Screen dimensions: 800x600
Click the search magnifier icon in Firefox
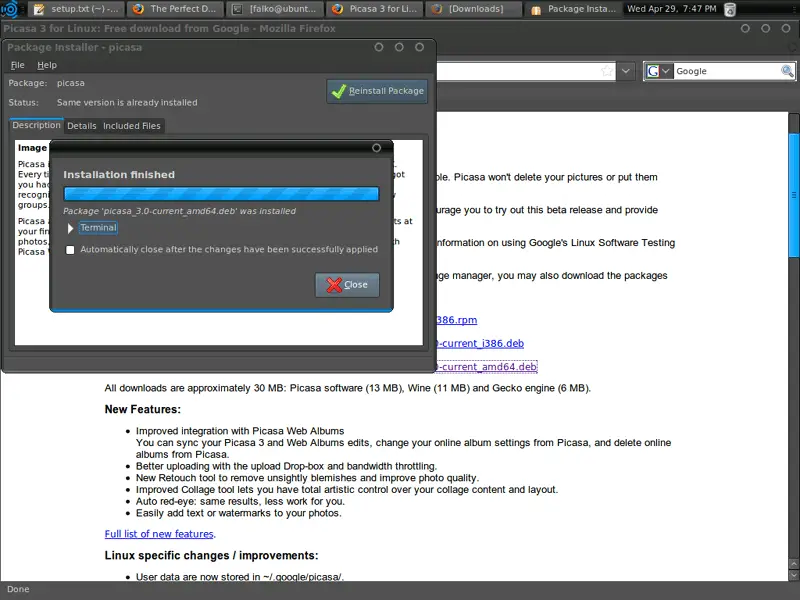(x=787, y=71)
